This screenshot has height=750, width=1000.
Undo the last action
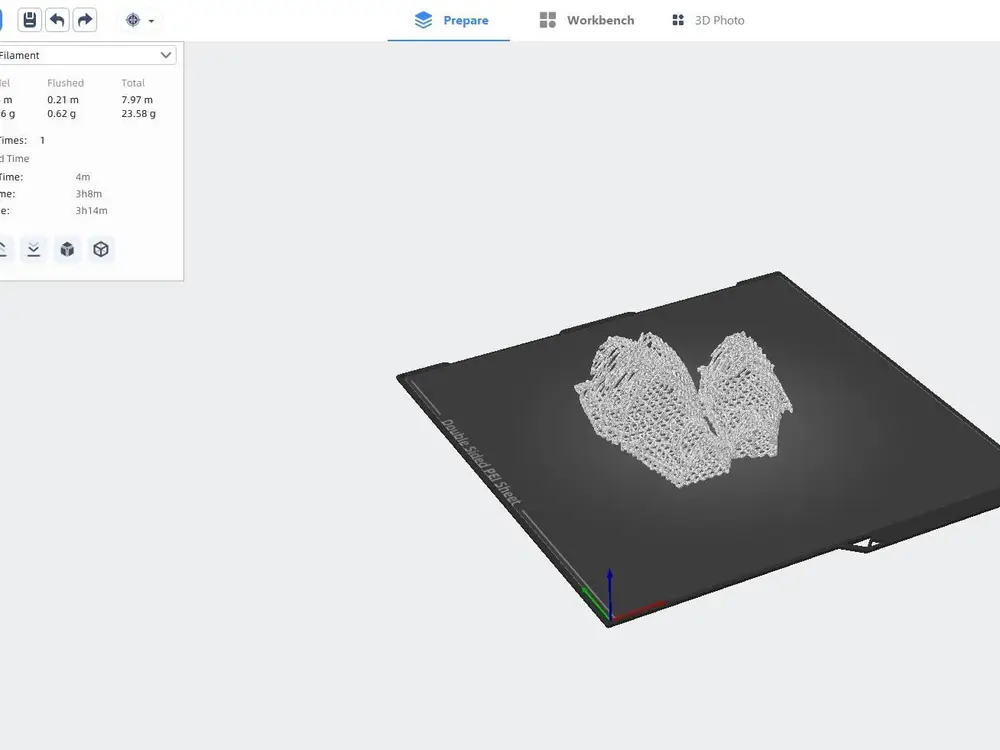click(x=57, y=20)
